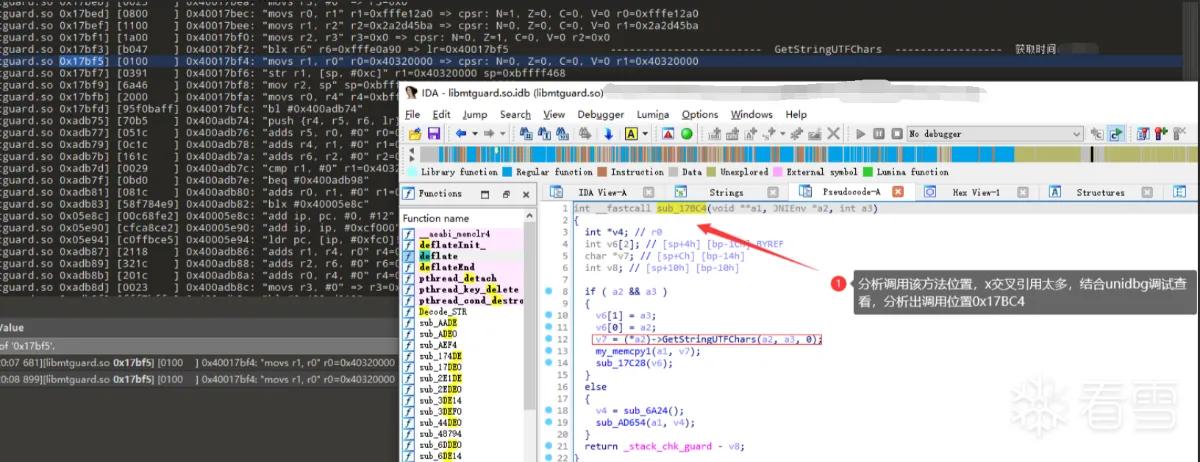Select pthread_key_delete in function list
This screenshot has height=462, width=1200.
click(468, 289)
